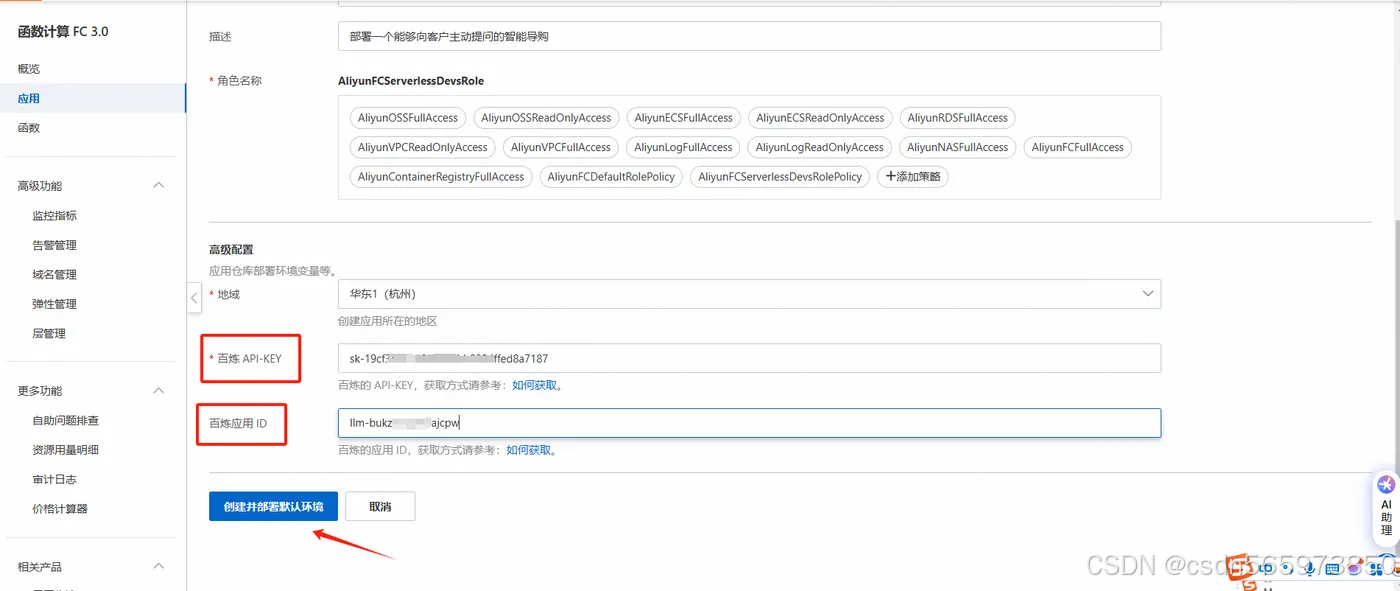Open 审计日志 page
This screenshot has width=1400, height=591.
54,480
